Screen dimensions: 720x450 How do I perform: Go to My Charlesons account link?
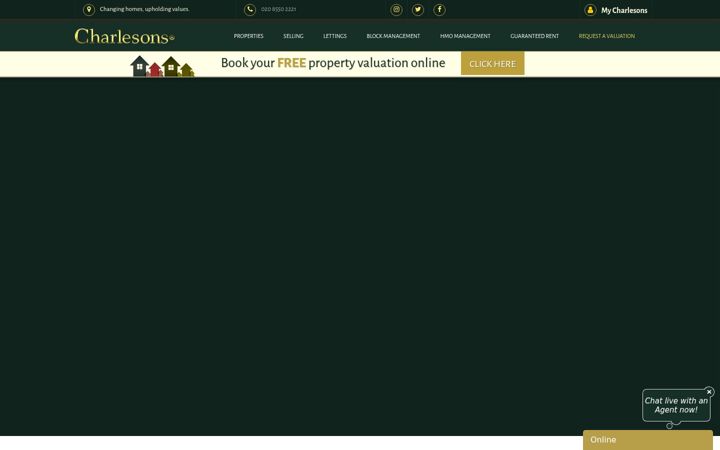coord(624,10)
